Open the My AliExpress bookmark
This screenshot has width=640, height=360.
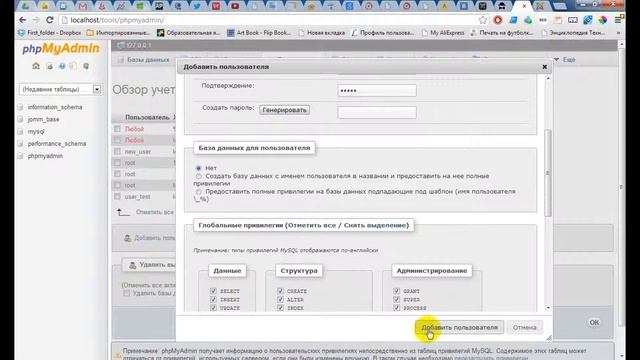tap(443, 33)
